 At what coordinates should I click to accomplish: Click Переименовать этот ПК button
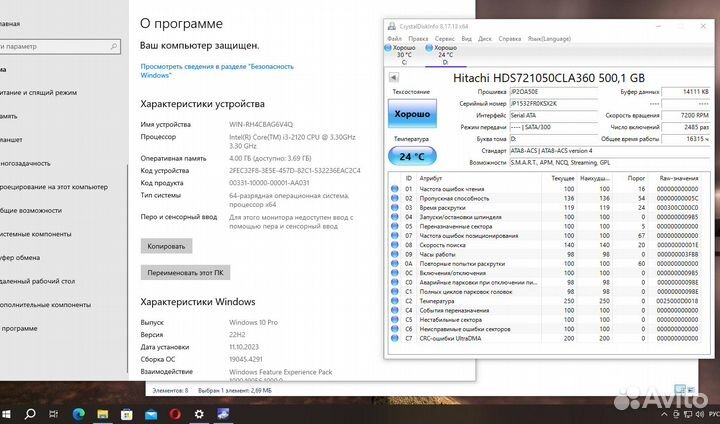point(185,272)
